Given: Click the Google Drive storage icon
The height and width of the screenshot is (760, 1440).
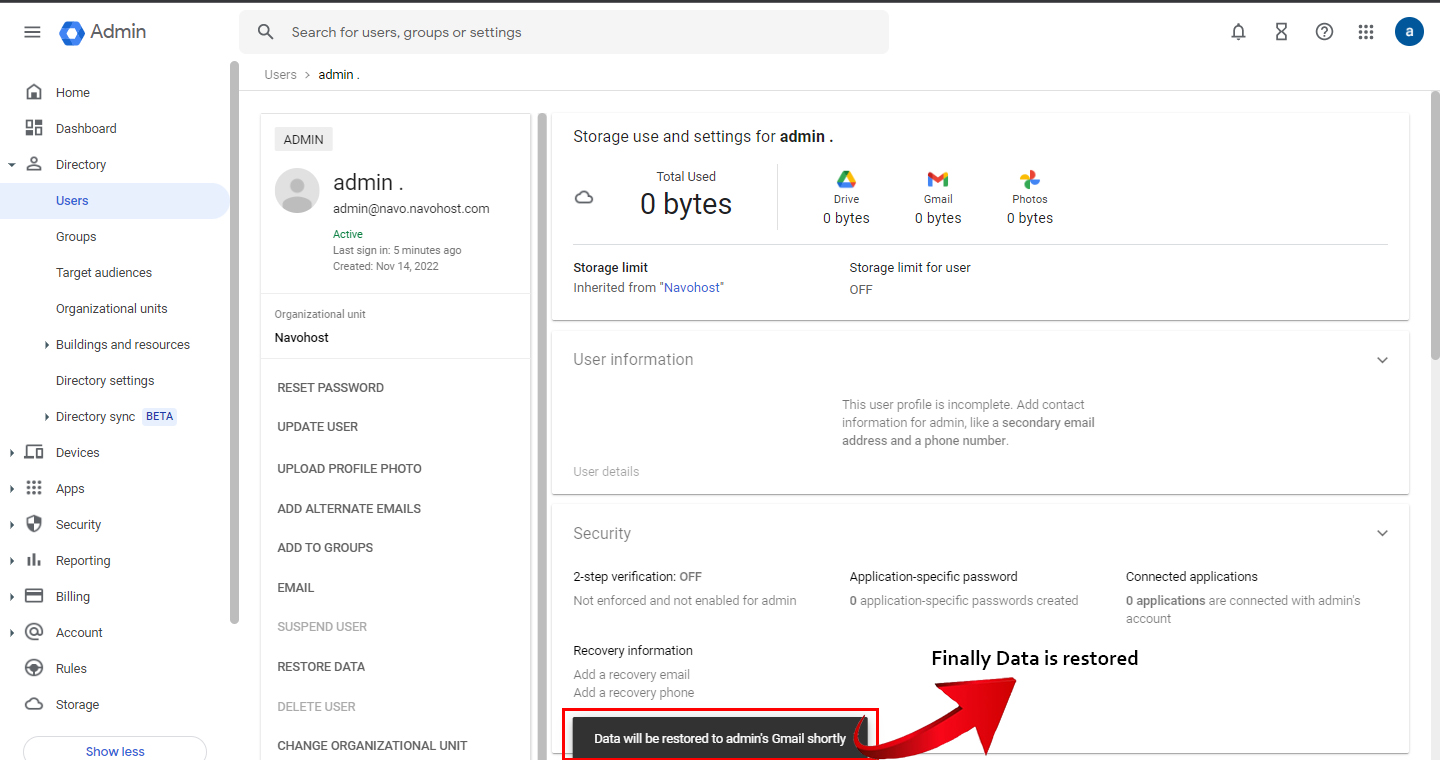Looking at the screenshot, I should click(846, 180).
